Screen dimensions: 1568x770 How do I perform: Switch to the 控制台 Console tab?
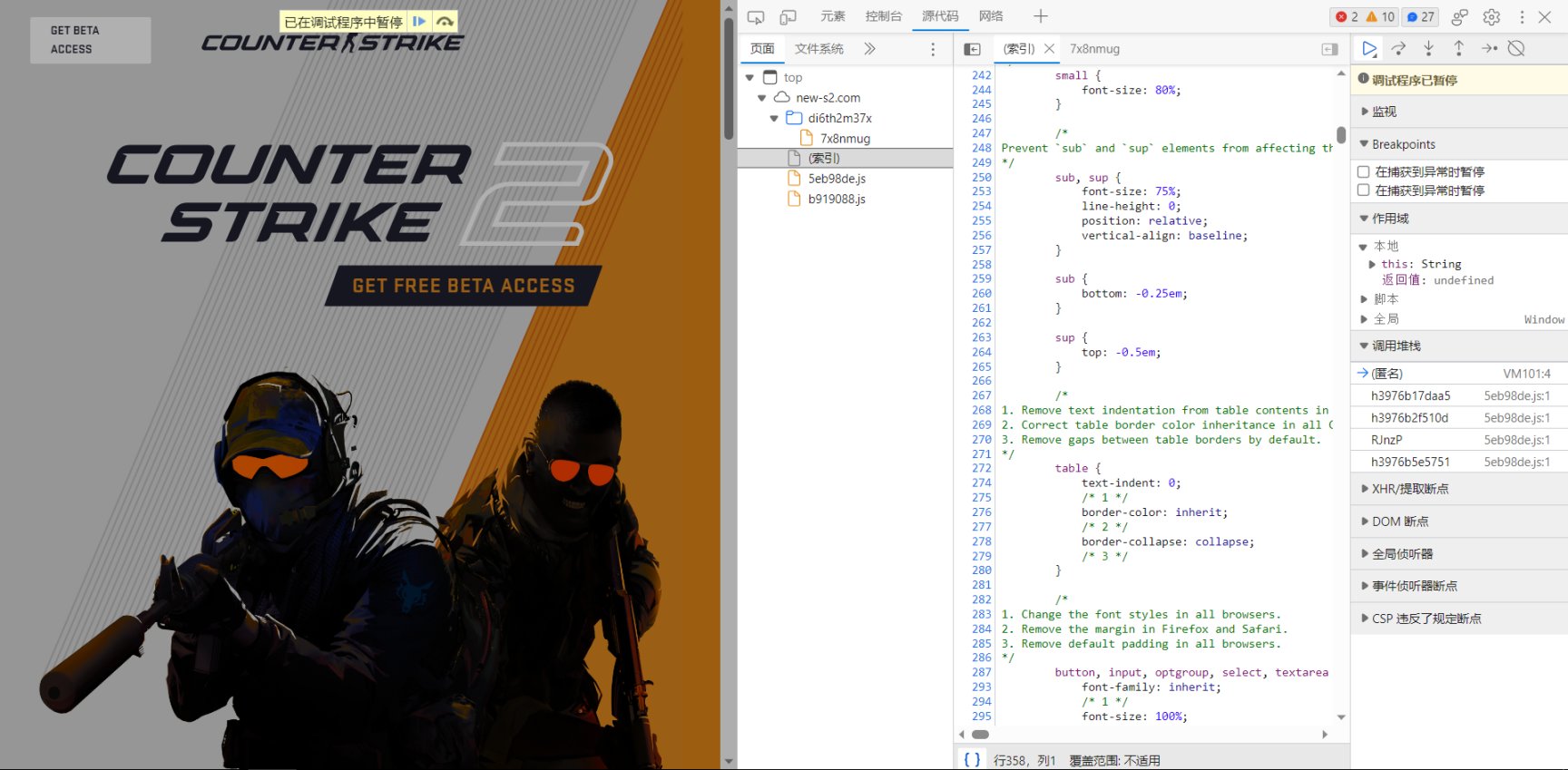pyautogui.click(x=884, y=16)
